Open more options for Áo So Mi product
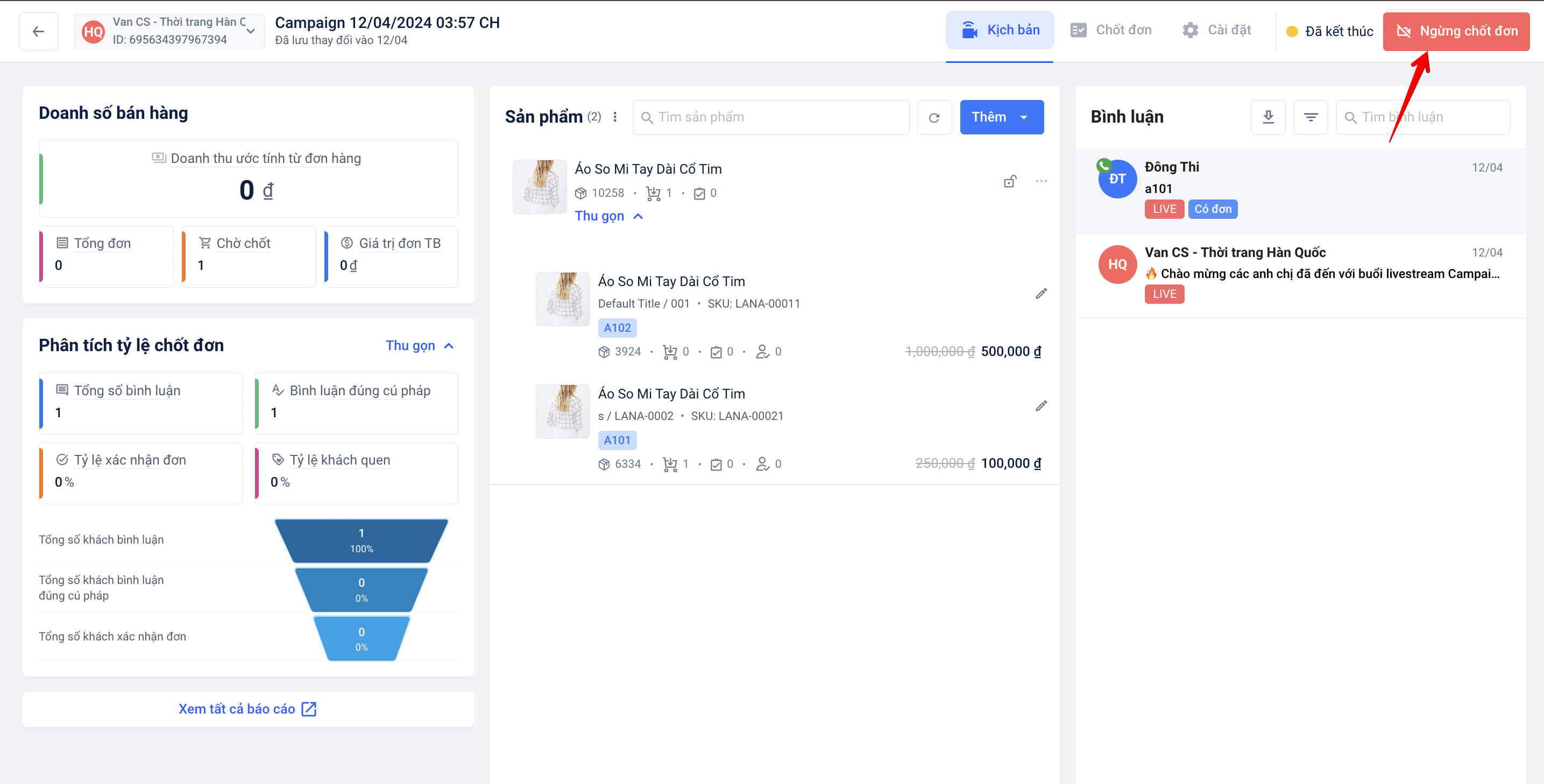The width and height of the screenshot is (1544, 784). (1041, 181)
